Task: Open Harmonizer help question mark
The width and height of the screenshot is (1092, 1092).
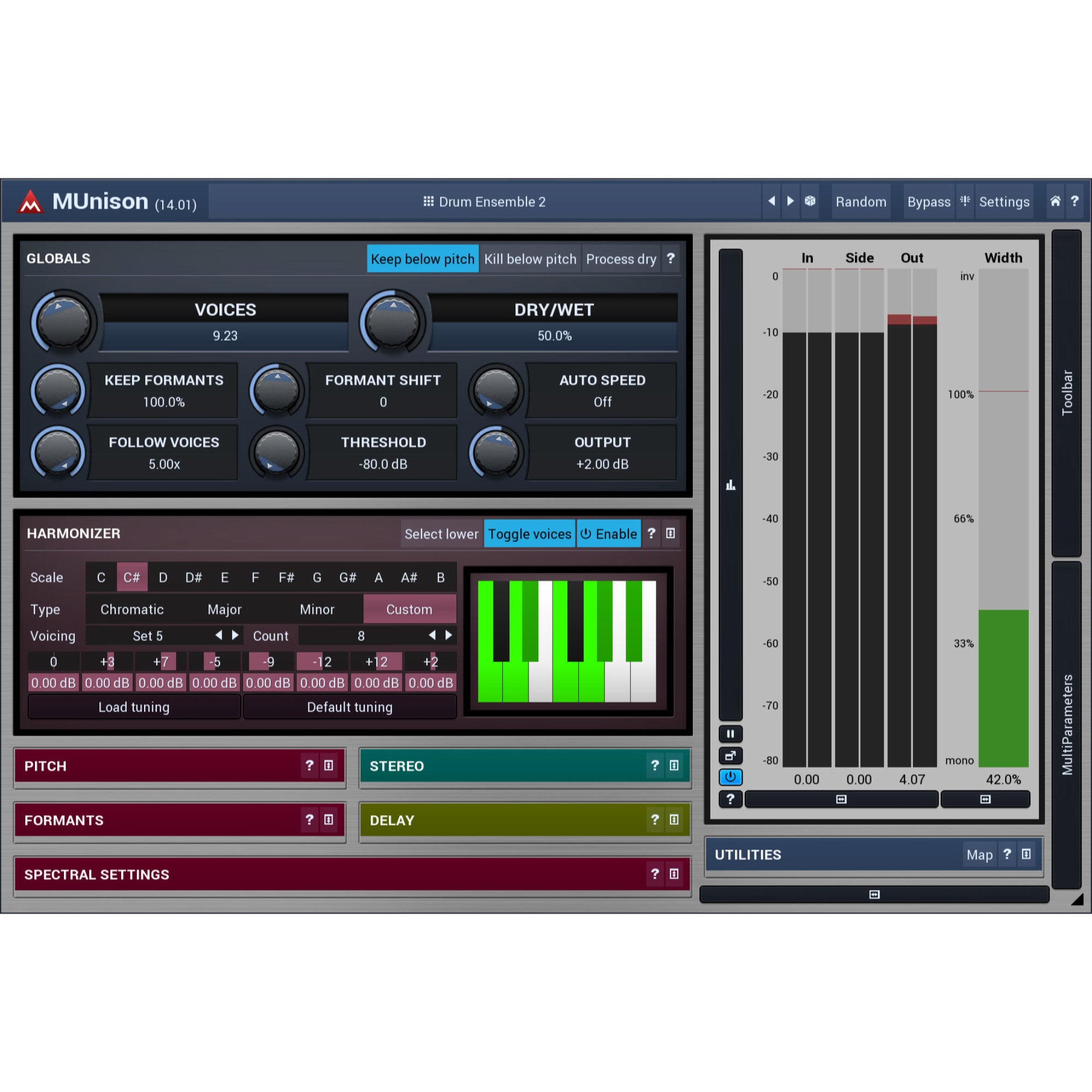Action: click(651, 533)
